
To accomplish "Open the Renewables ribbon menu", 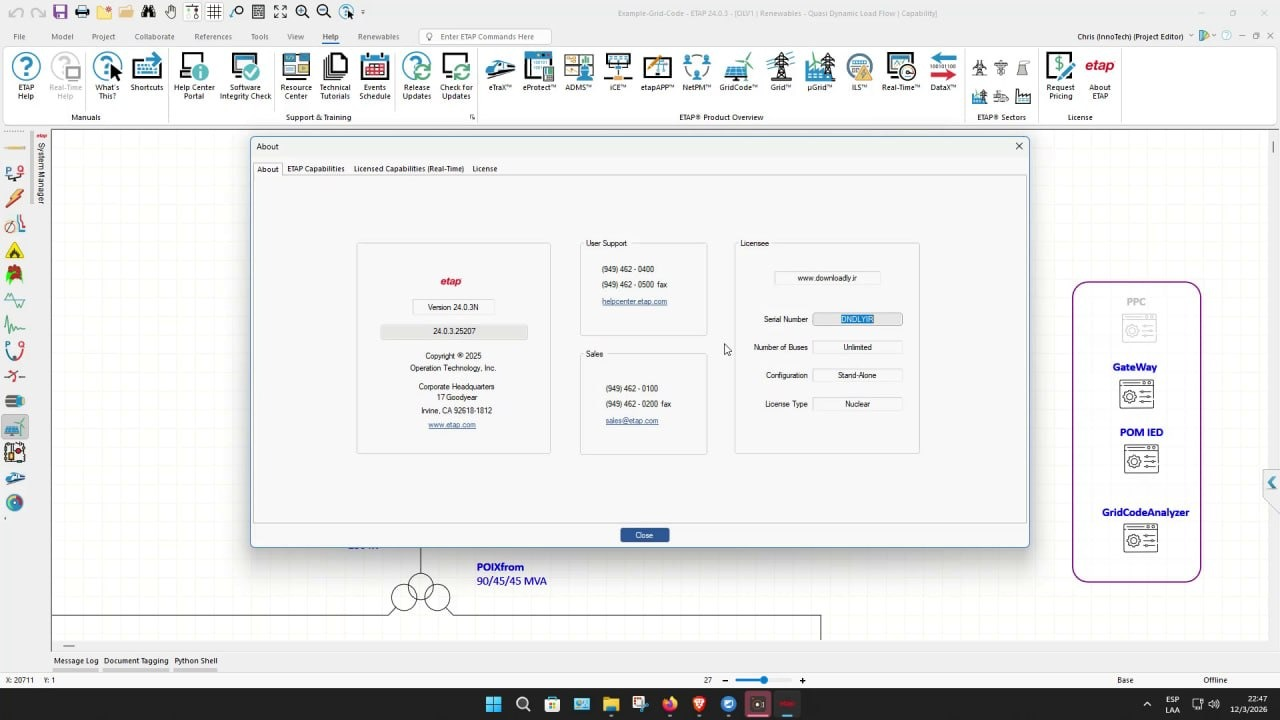I will [x=378, y=37].
